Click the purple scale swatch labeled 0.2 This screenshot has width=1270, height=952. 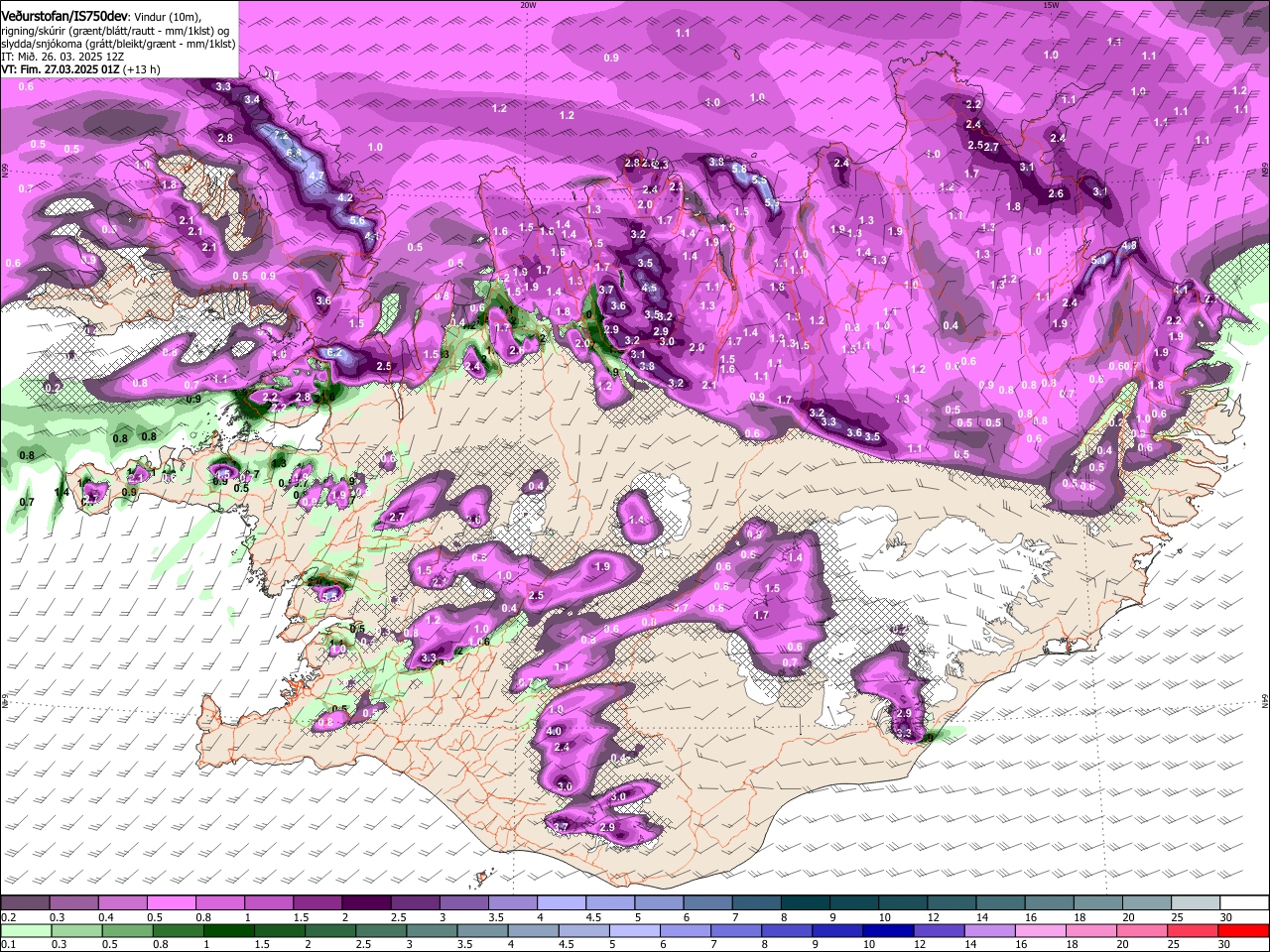25,902
